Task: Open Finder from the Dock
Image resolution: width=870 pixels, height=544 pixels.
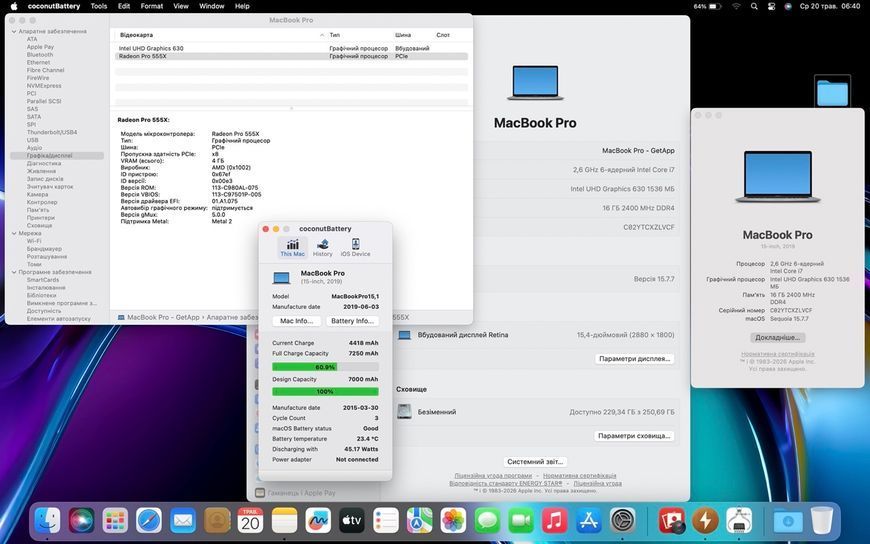Action: pos(48,521)
